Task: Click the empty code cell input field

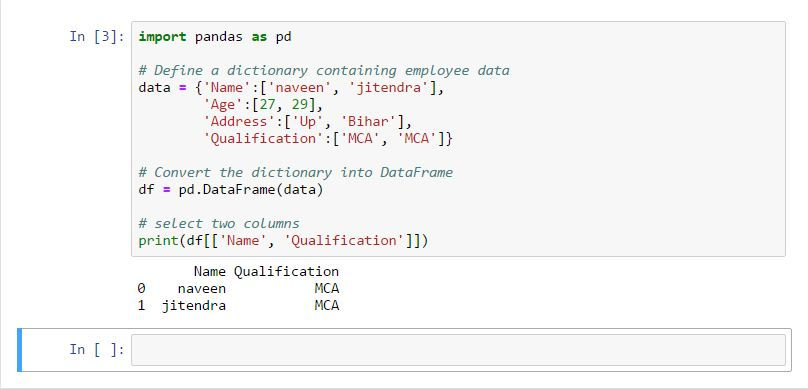Action: point(458,350)
